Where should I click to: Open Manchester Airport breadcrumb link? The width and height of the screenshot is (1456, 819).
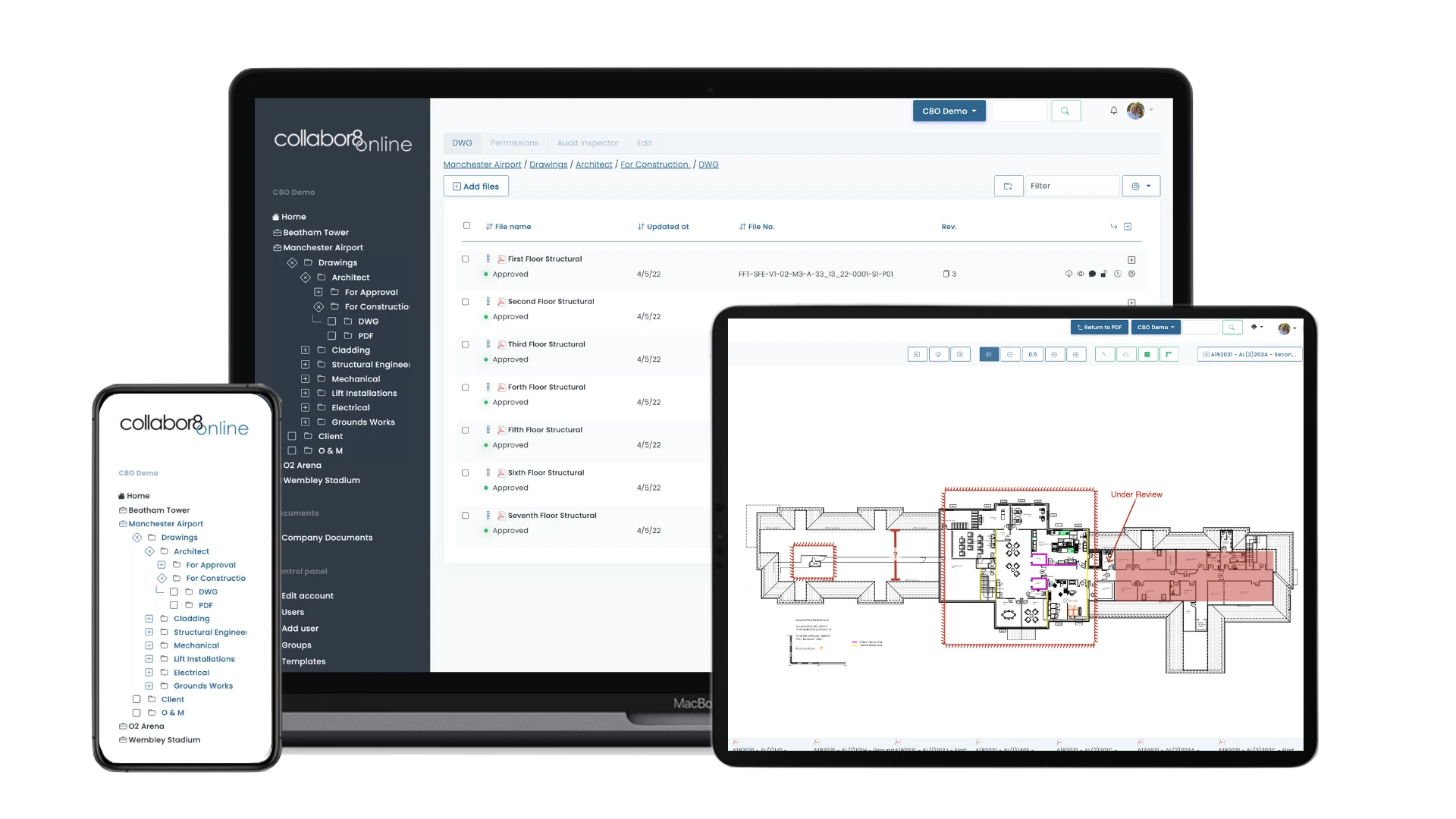tap(482, 164)
